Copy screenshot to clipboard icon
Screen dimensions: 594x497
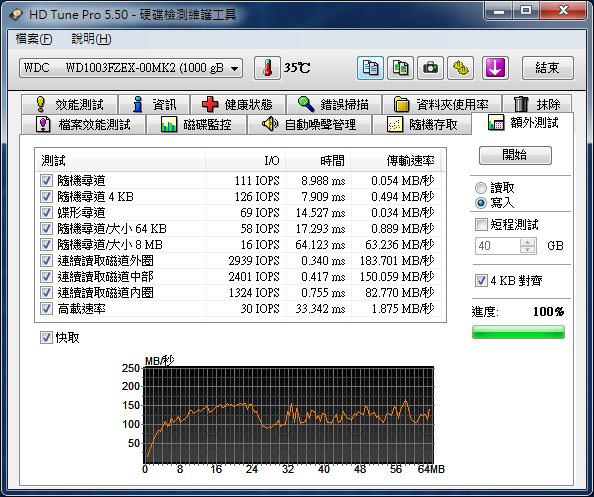coord(400,68)
